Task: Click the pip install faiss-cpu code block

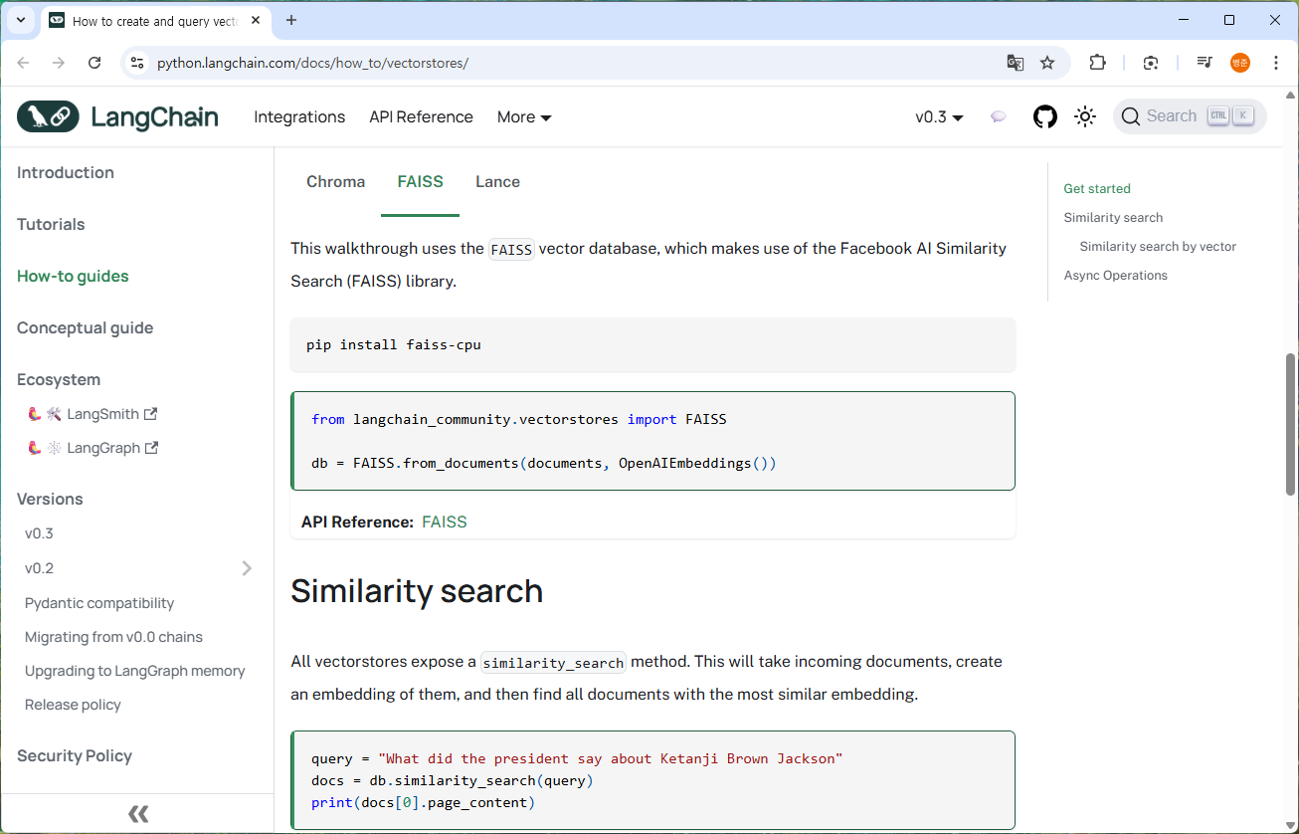Action: (653, 345)
